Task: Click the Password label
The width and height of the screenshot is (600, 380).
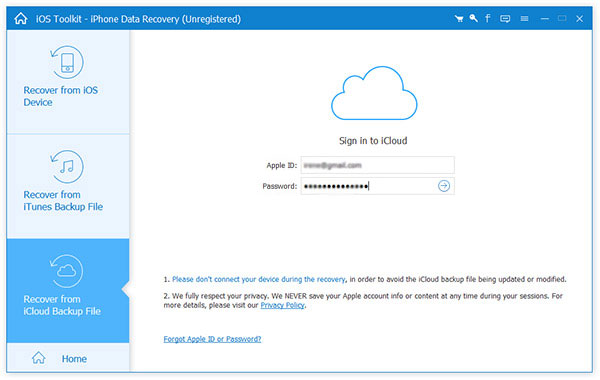Action: coord(280,186)
